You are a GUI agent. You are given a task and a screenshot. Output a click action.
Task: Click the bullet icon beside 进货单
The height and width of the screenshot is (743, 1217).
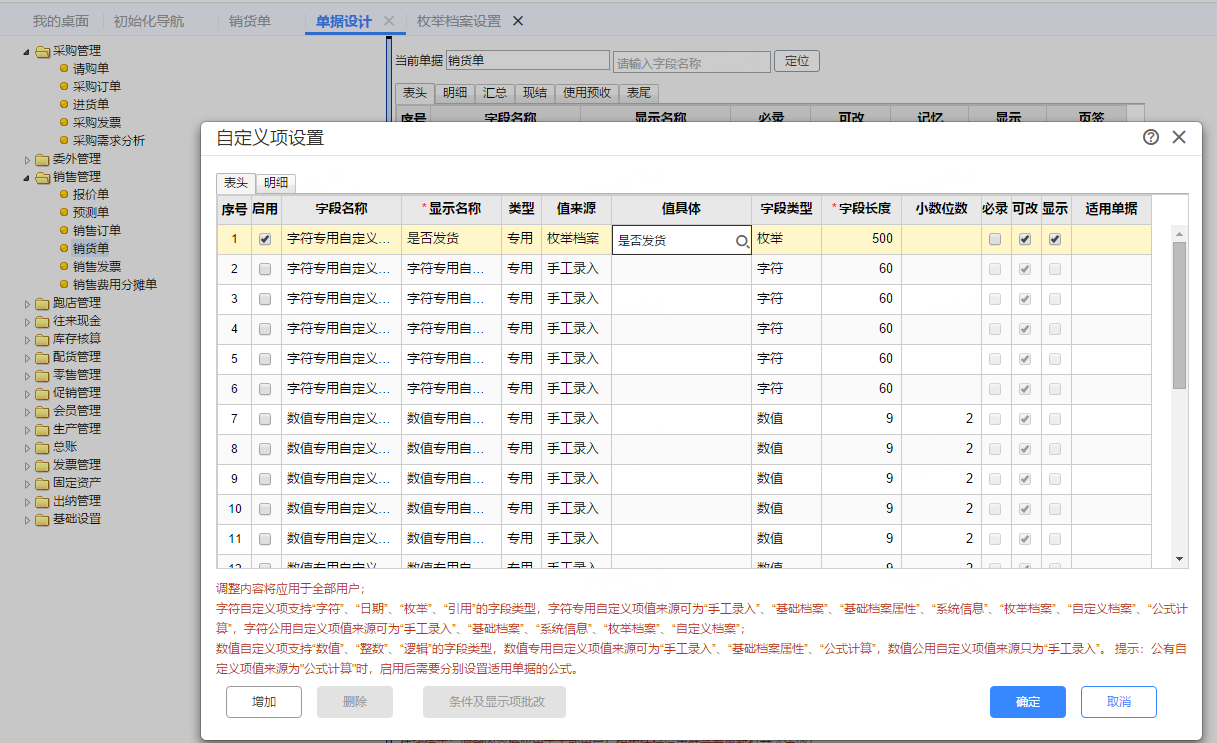point(64,105)
